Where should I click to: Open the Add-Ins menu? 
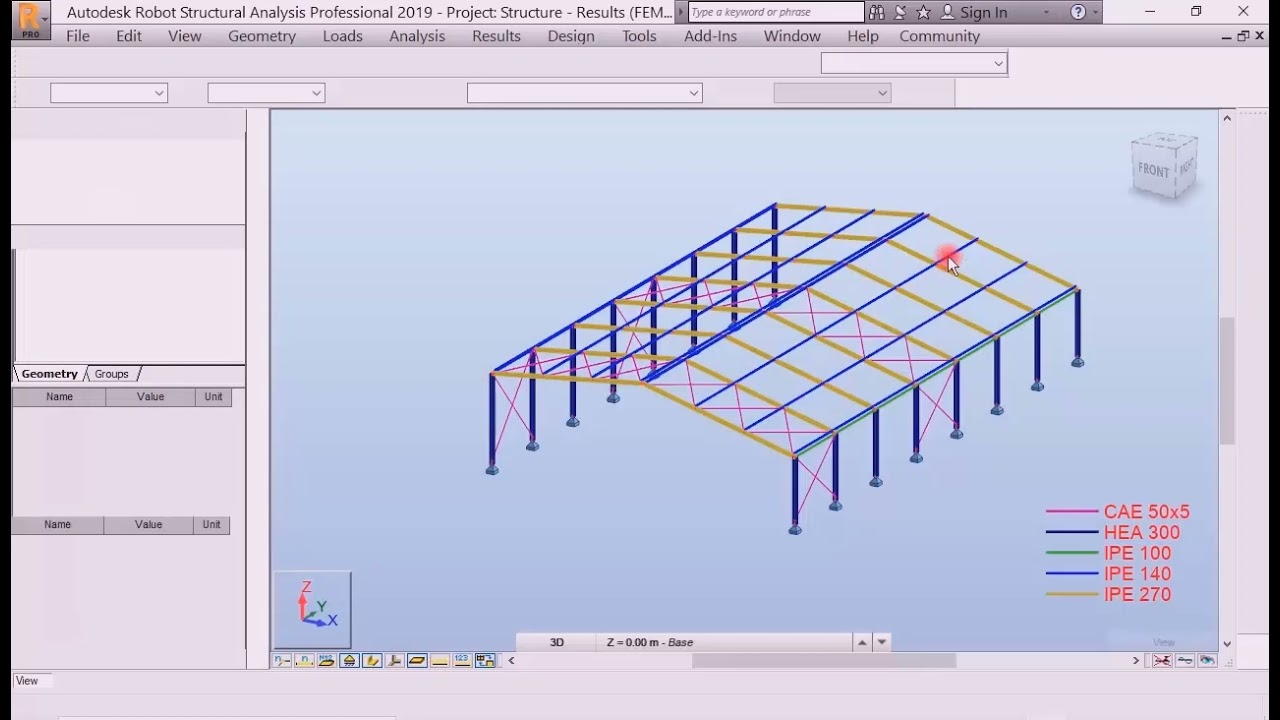[711, 36]
